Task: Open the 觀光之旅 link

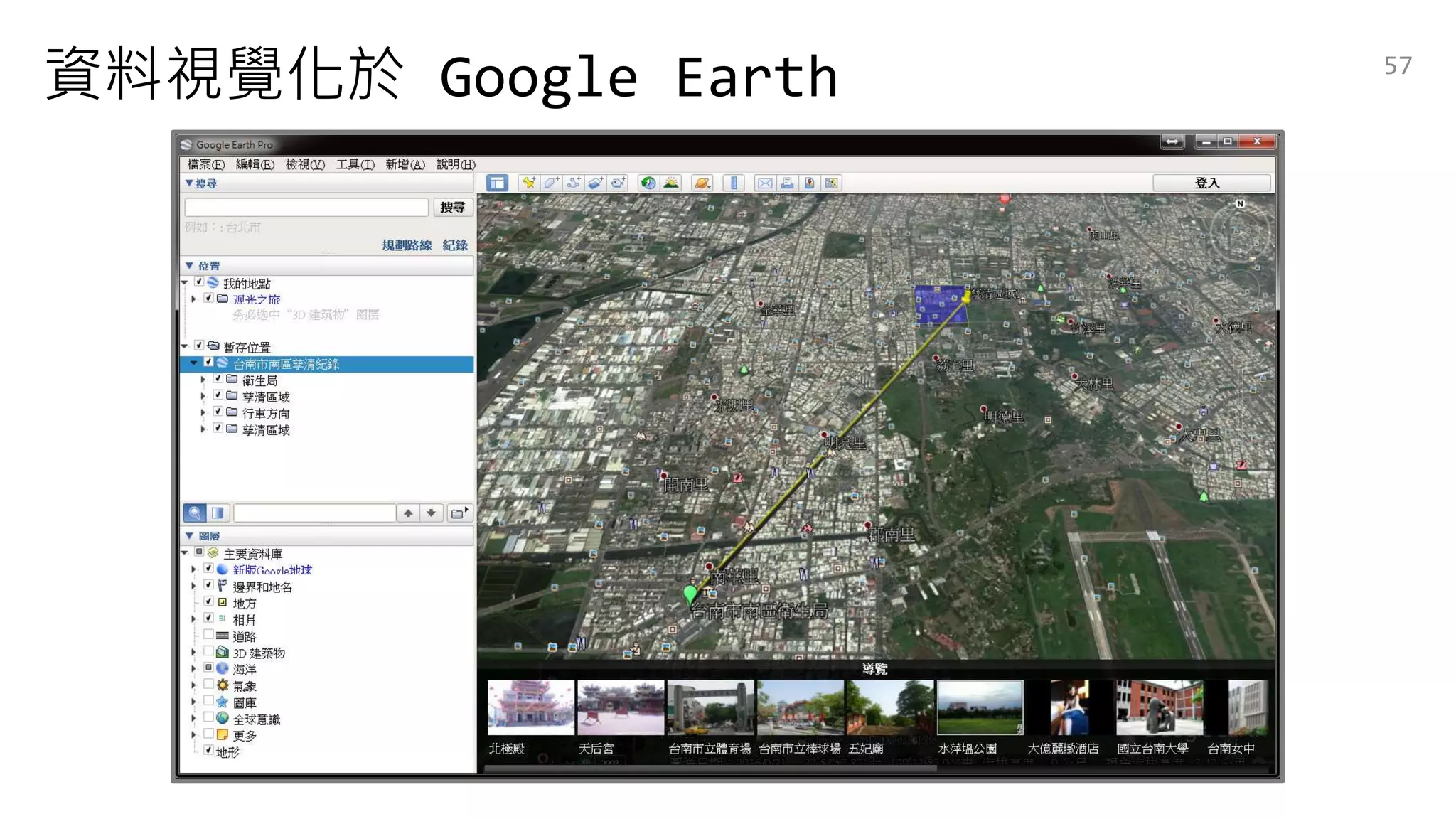Action: tap(257, 299)
